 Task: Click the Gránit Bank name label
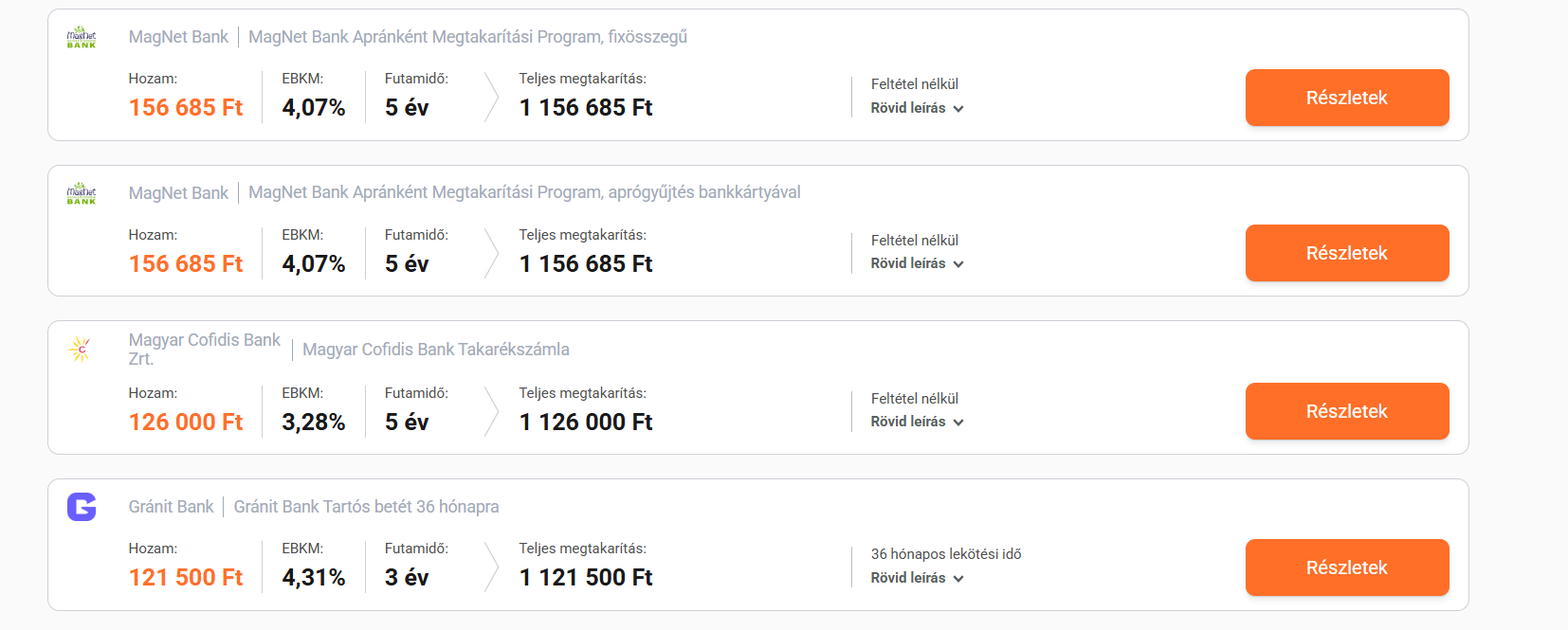click(172, 507)
